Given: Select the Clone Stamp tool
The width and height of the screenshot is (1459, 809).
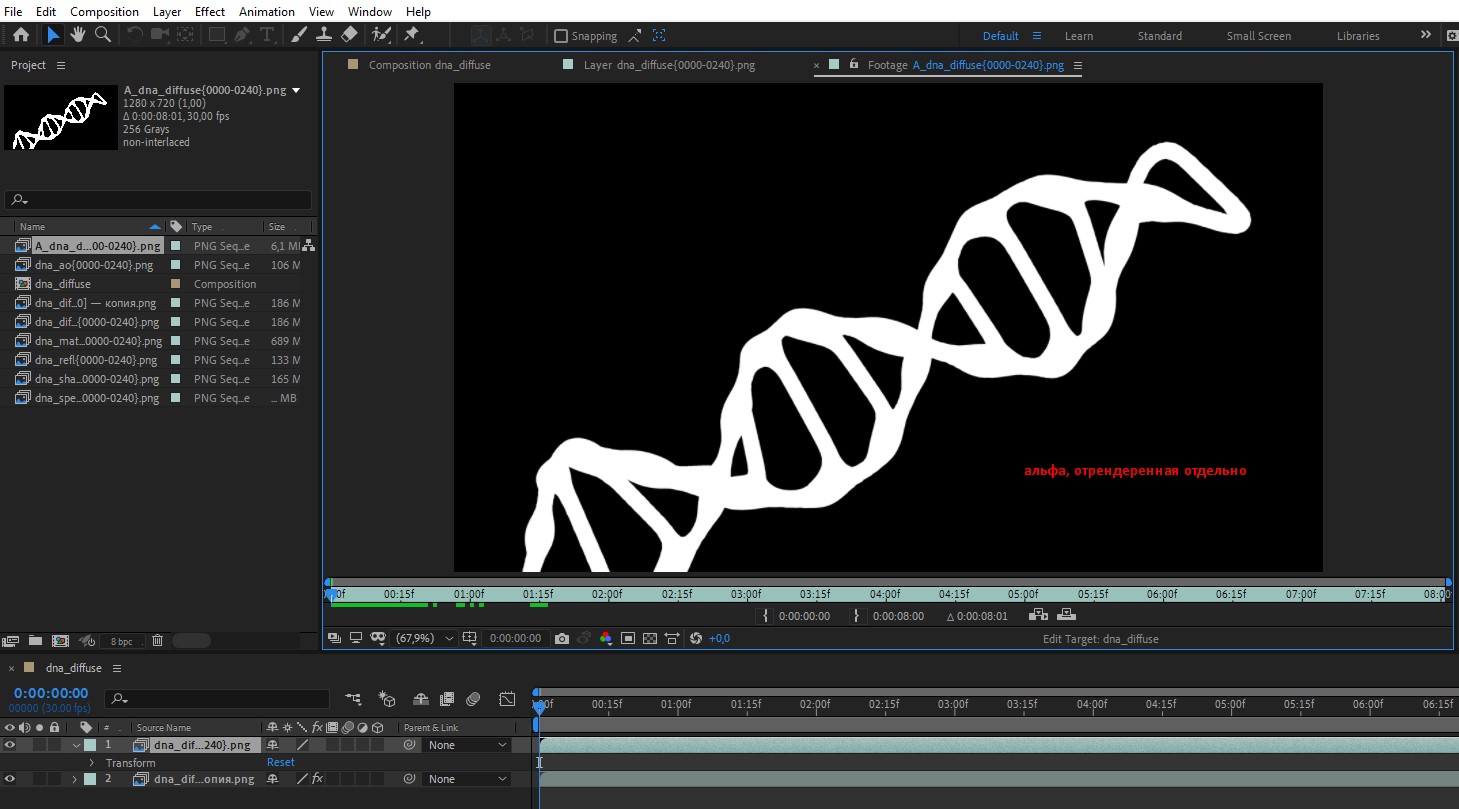Looking at the screenshot, I should click(323, 35).
